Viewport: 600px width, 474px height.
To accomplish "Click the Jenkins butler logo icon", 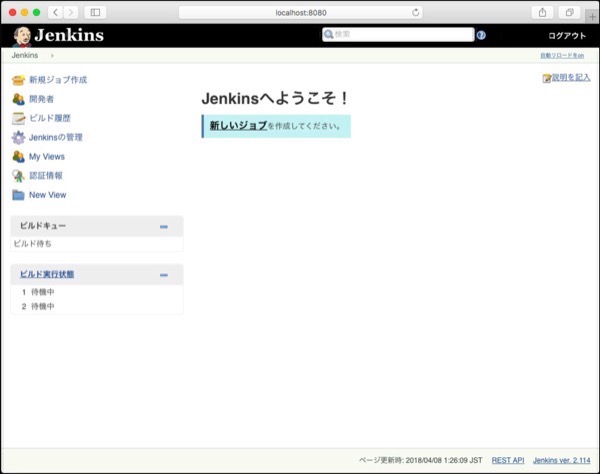I will [21, 36].
